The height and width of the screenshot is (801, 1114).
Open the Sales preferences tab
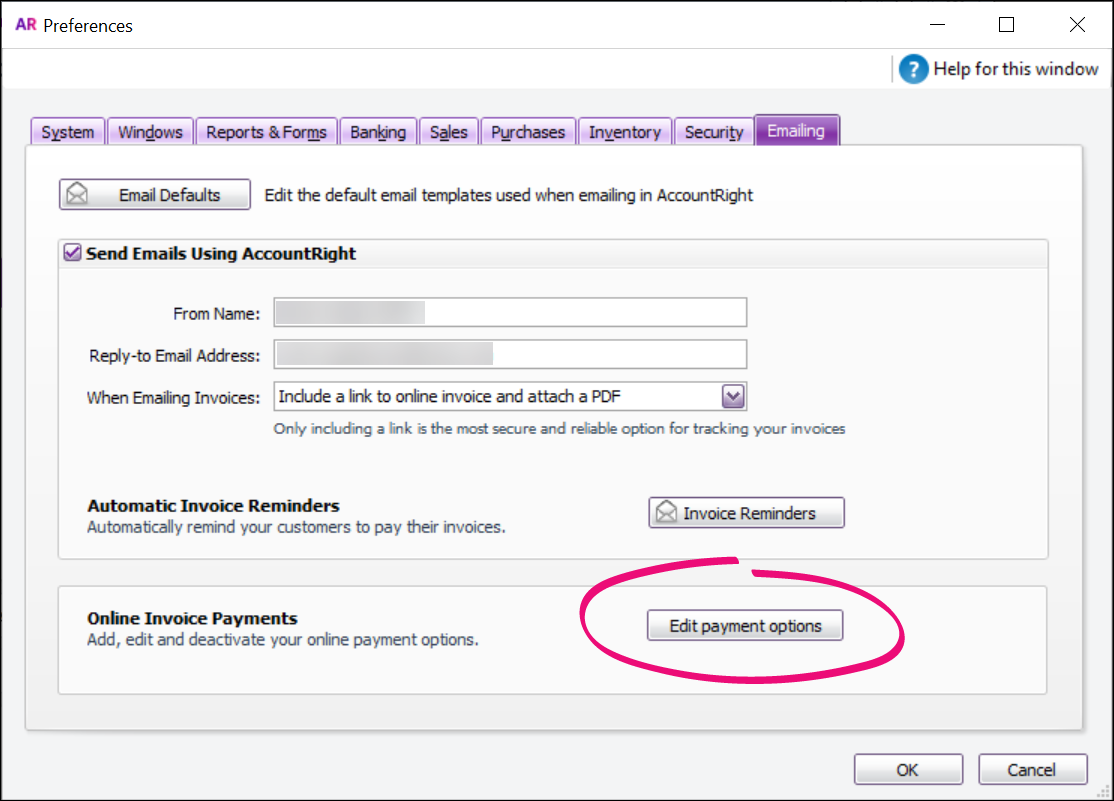click(x=448, y=132)
